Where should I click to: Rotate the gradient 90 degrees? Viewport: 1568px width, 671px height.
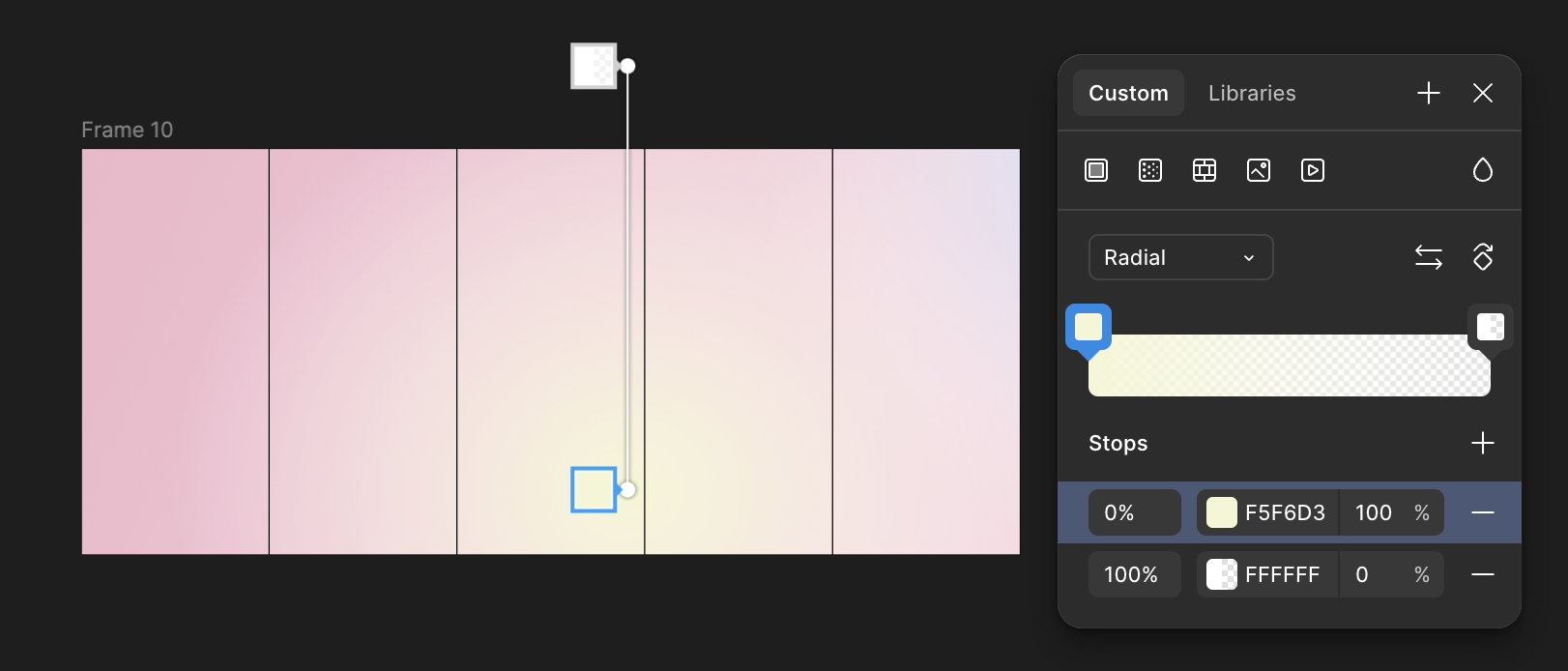click(x=1483, y=257)
